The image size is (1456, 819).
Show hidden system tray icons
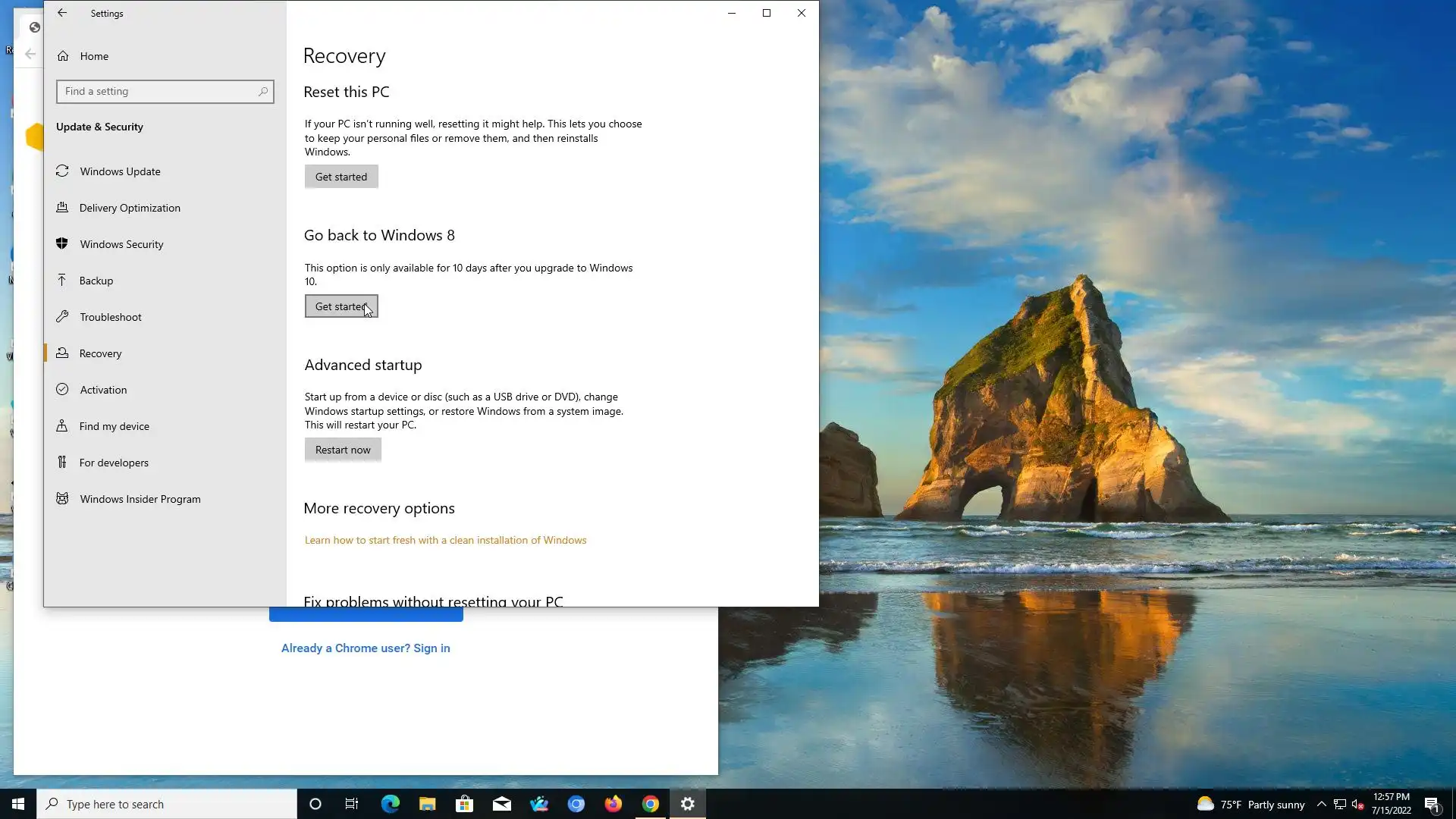point(1321,804)
